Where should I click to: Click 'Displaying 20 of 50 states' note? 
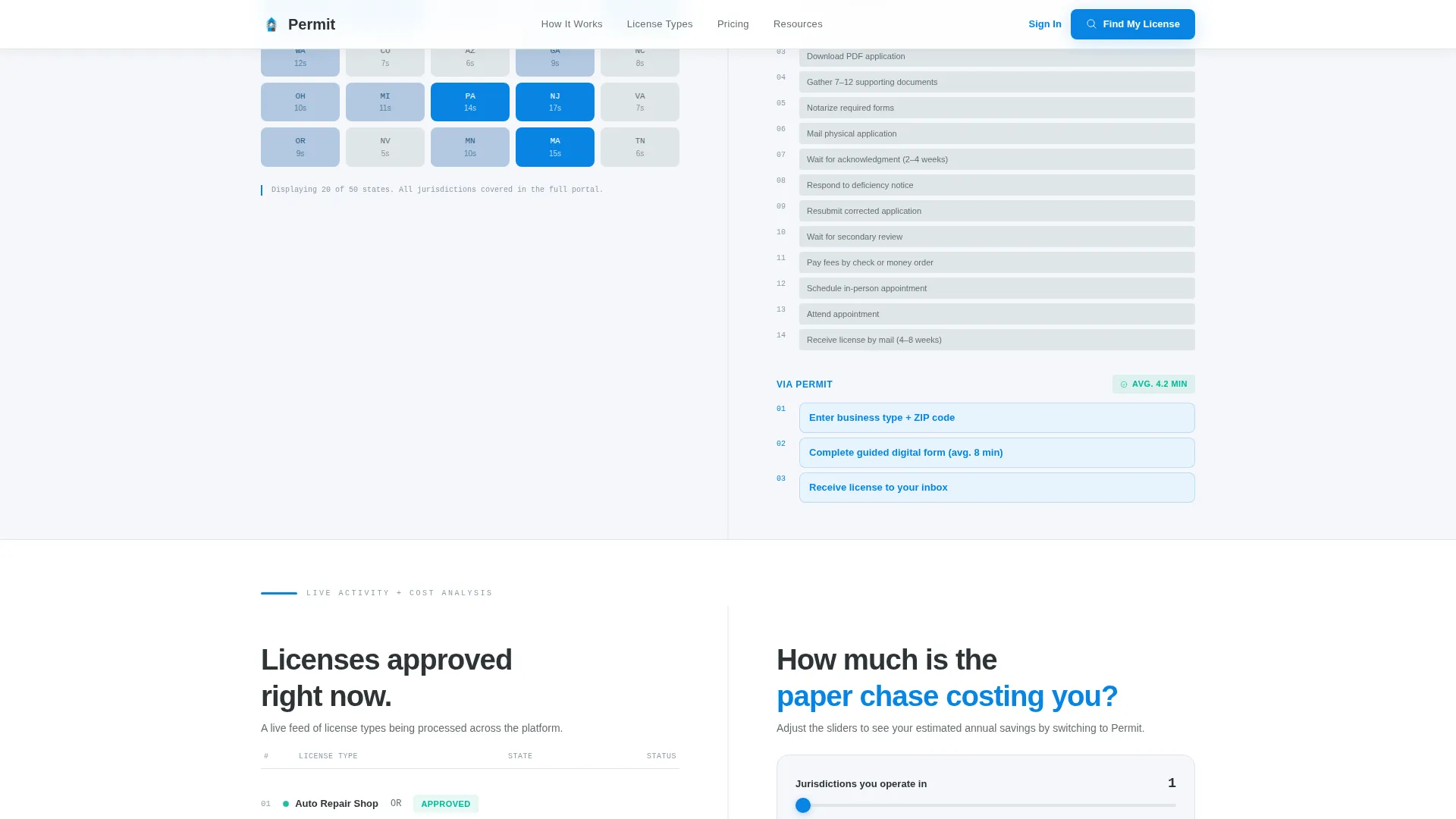[437, 190]
